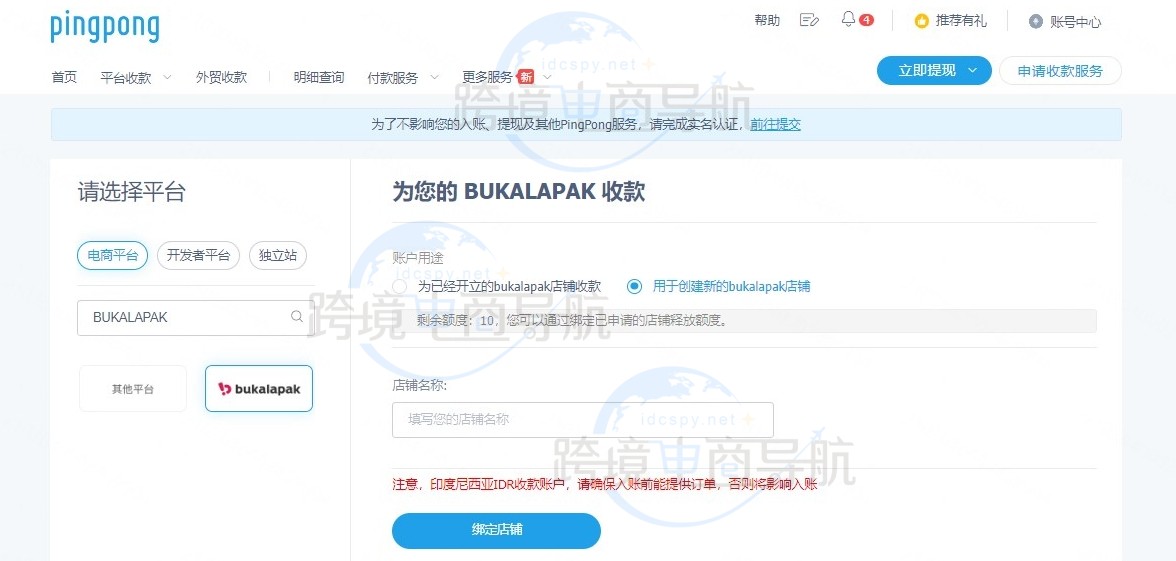Click the red notification count badge

(866, 20)
